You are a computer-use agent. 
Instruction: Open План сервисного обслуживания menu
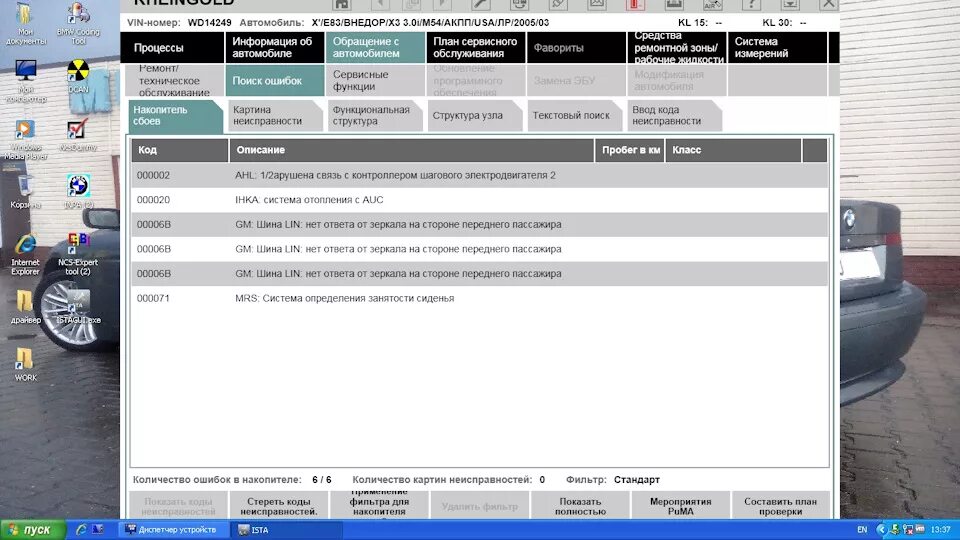(x=476, y=48)
